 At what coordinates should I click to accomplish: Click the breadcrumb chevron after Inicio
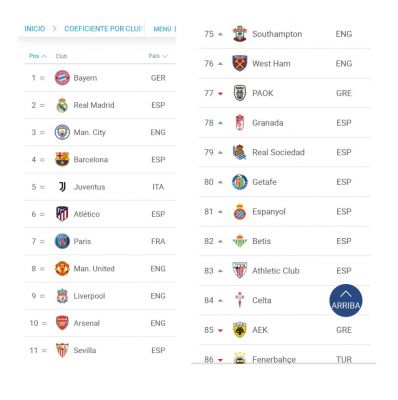55,29
